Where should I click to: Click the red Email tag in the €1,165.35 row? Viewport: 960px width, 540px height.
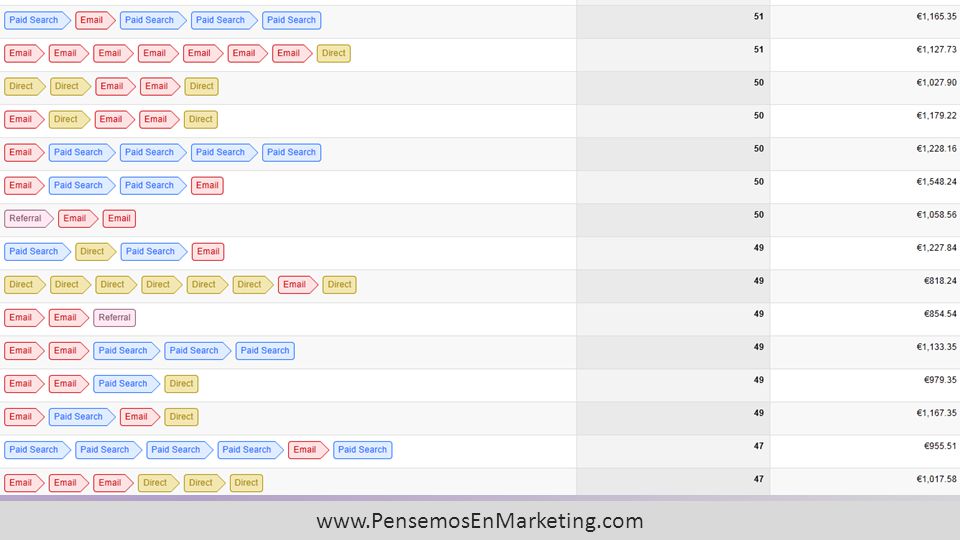95,20
